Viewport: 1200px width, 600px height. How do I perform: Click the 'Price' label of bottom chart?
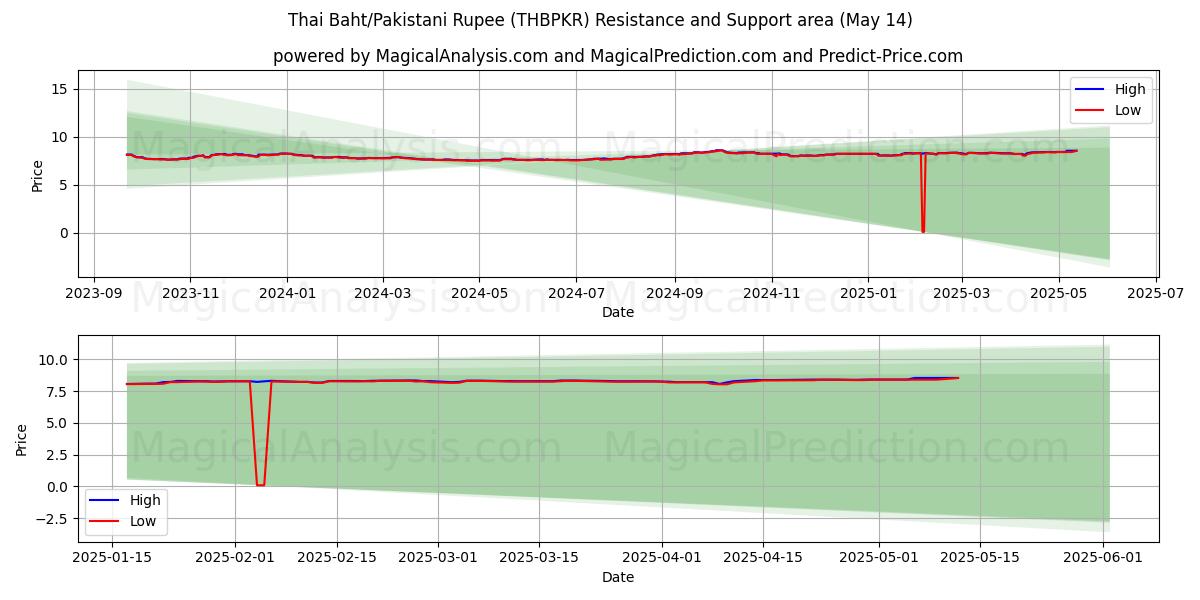pyautogui.click(x=22, y=439)
